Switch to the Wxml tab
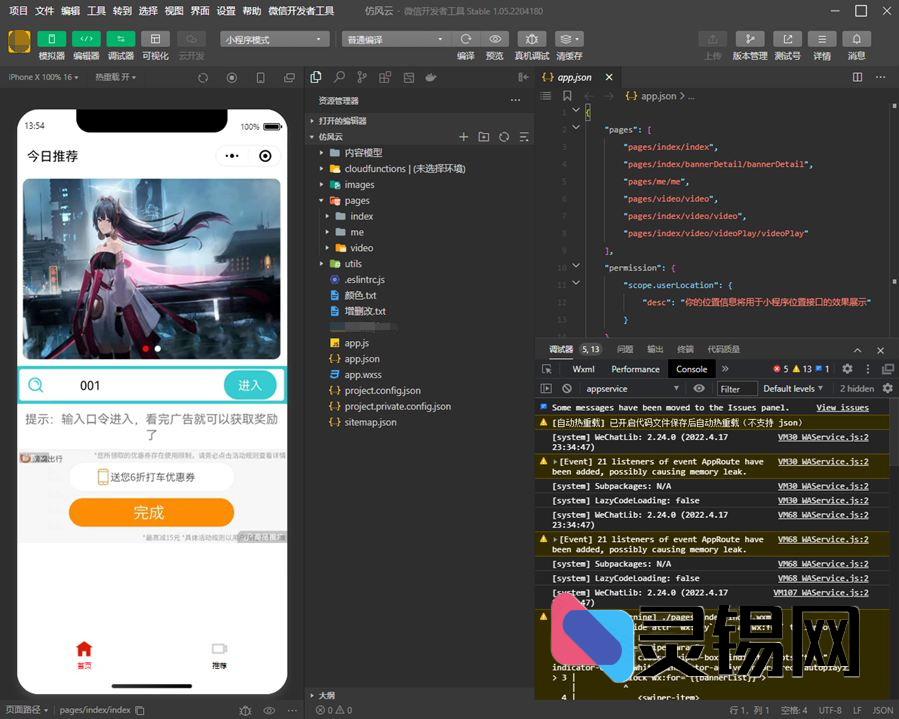 pos(583,369)
